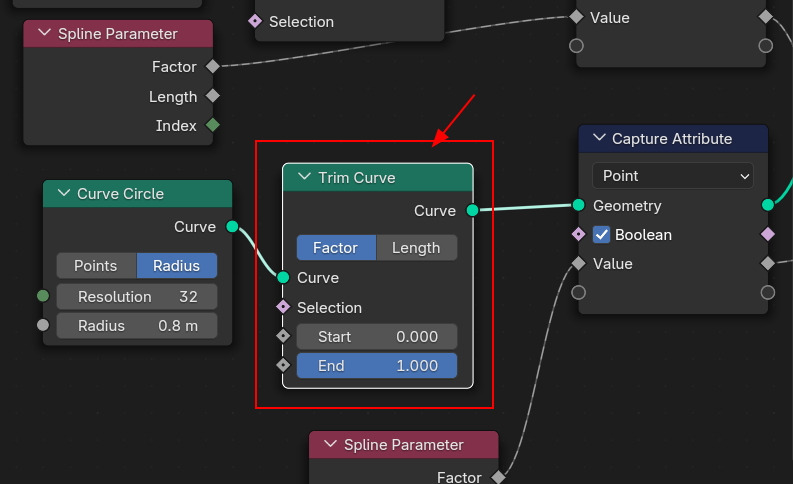Click the top-right node's empty output socket
793x484 pixels.
[x=766, y=46]
